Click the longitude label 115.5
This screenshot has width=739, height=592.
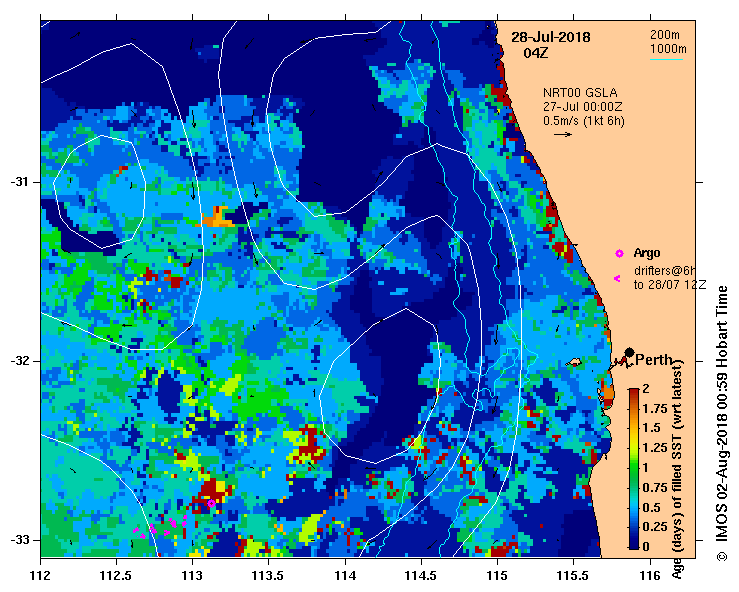[x=573, y=575]
